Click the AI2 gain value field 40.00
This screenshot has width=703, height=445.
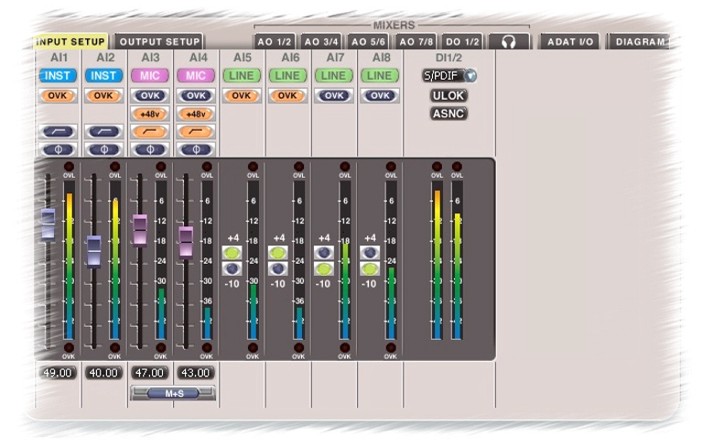pyautogui.click(x=104, y=373)
